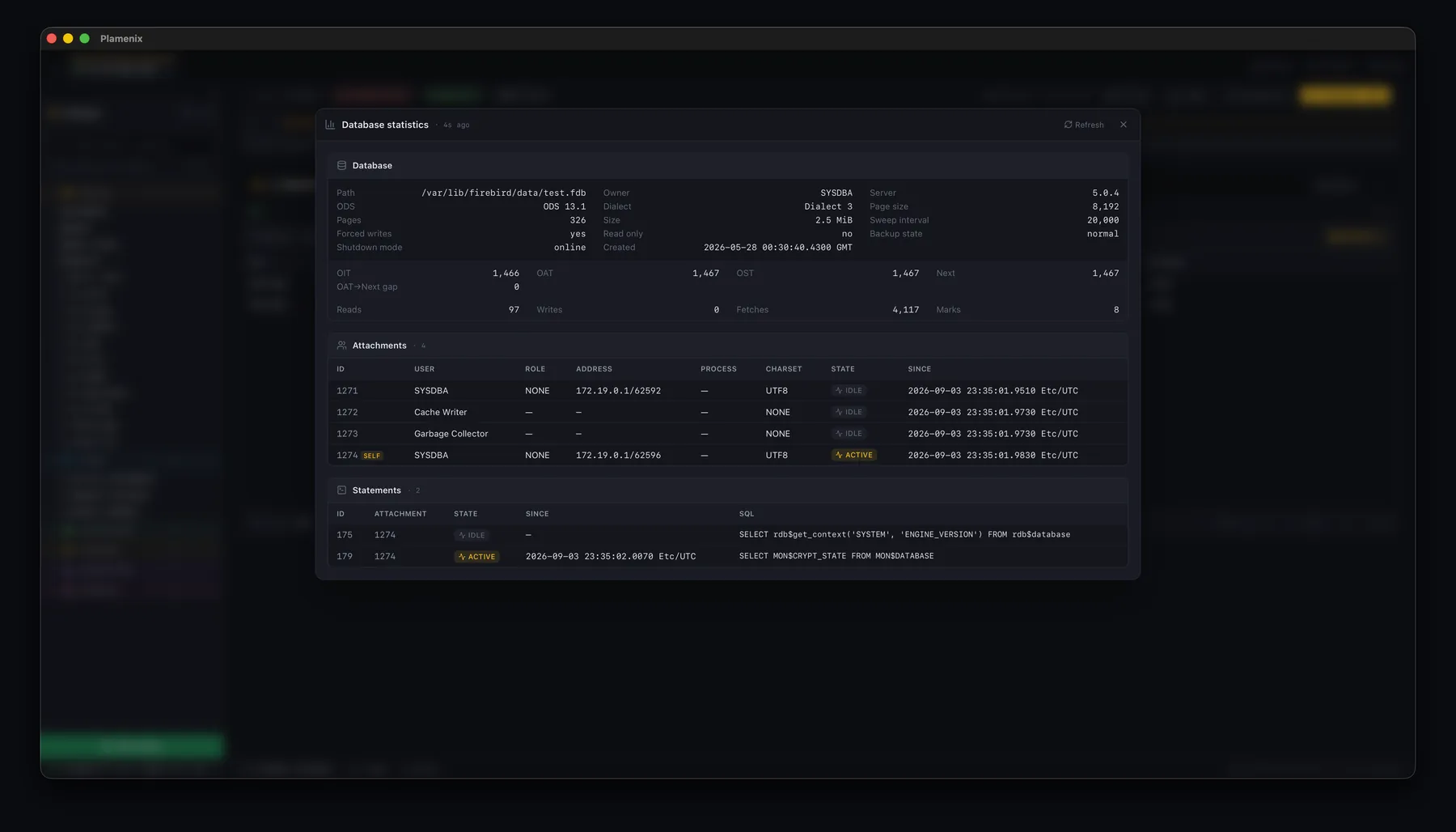The height and width of the screenshot is (832, 1456).
Task: Click the ADDRESS column header in Attachments
Action: coord(594,369)
